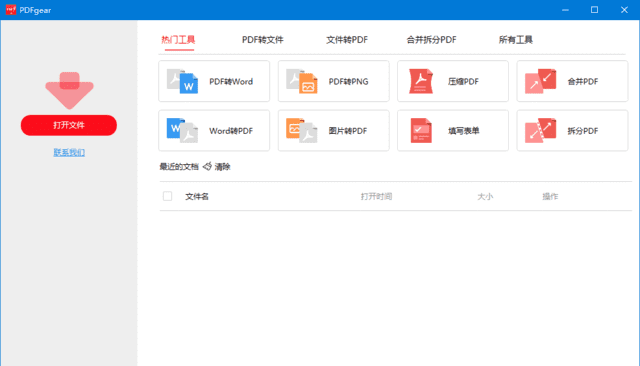Click the 打开文件 button
The height and width of the screenshot is (366, 640).
point(69,125)
